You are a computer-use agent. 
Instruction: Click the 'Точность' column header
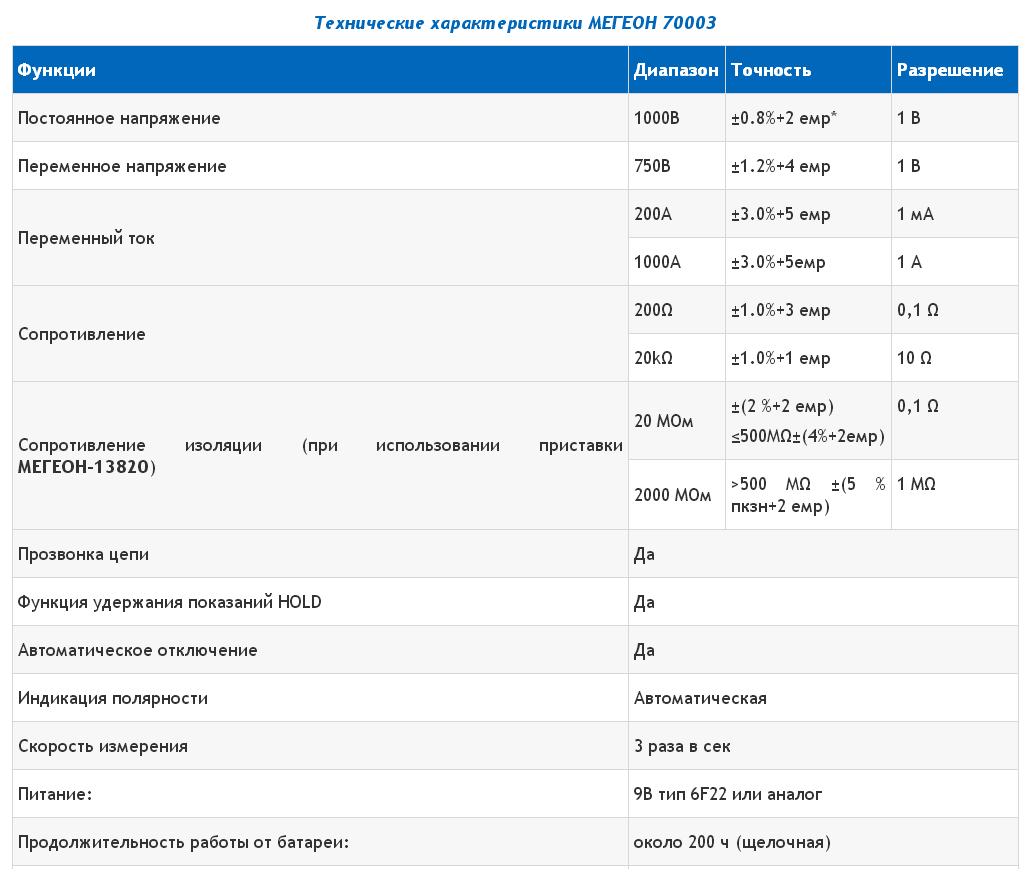(771, 70)
